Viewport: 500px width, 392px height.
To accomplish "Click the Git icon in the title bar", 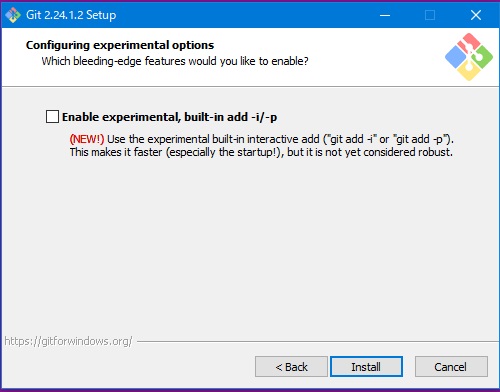I will 13,15.
